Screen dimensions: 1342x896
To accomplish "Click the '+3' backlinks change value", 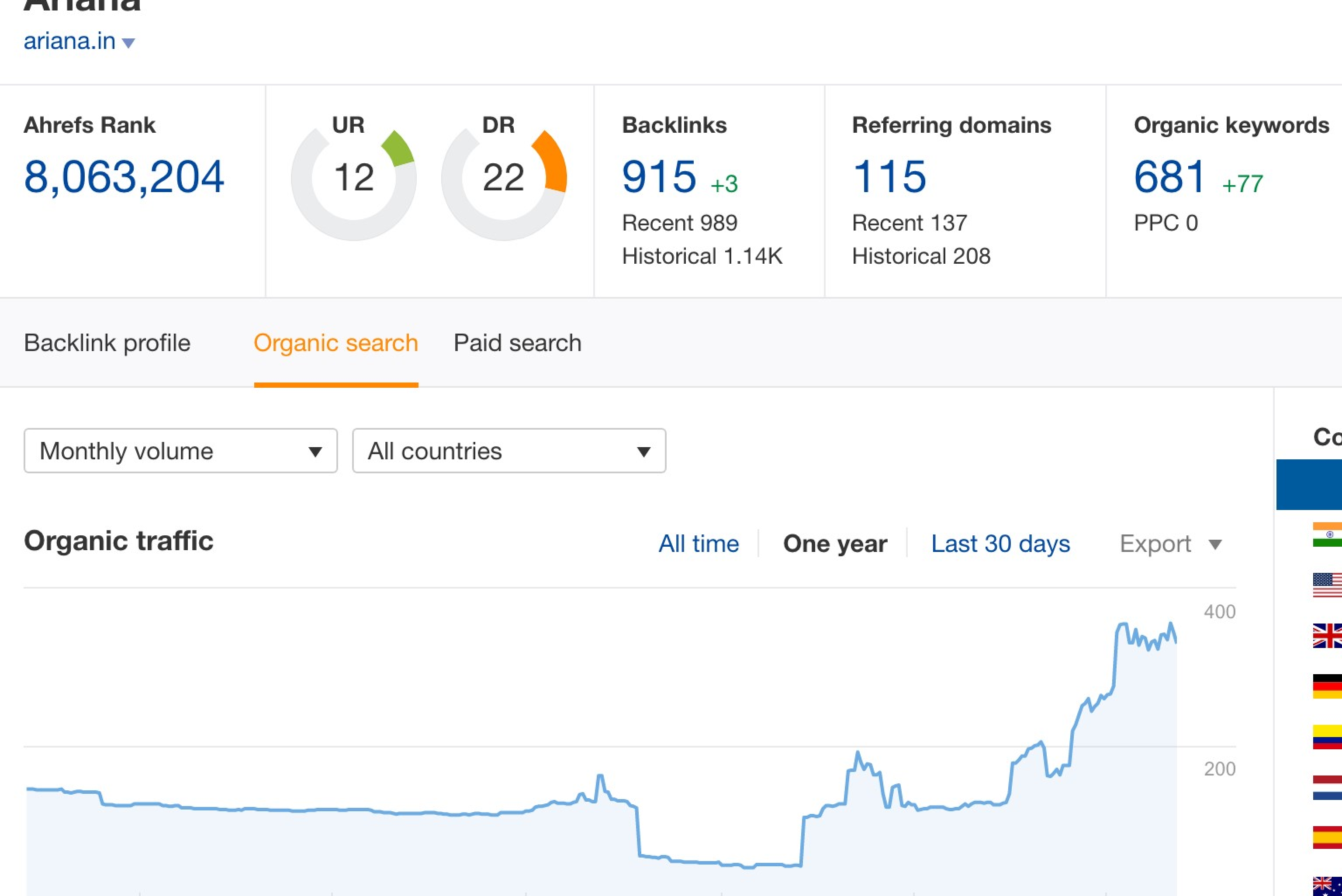I will click(x=723, y=184).
